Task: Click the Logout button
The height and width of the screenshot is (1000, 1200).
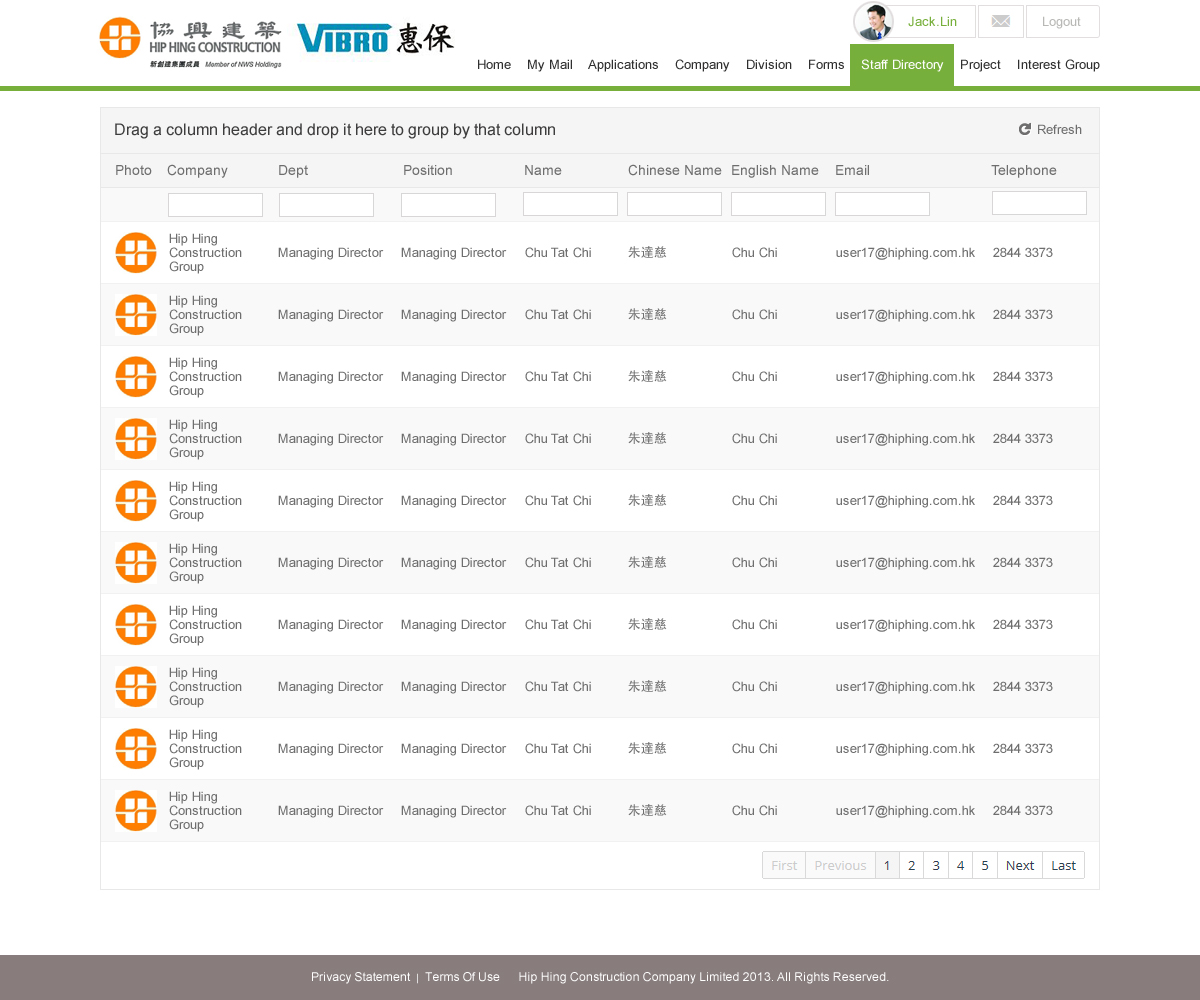Action: pyautogui.click(x=1061, y=22)
